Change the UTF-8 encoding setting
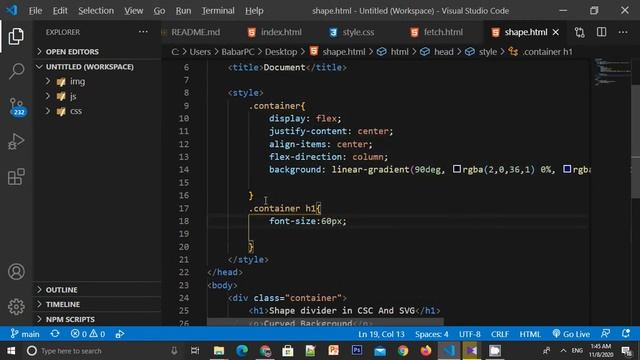This screenshot has height=360, width=640. click(469, 334)
